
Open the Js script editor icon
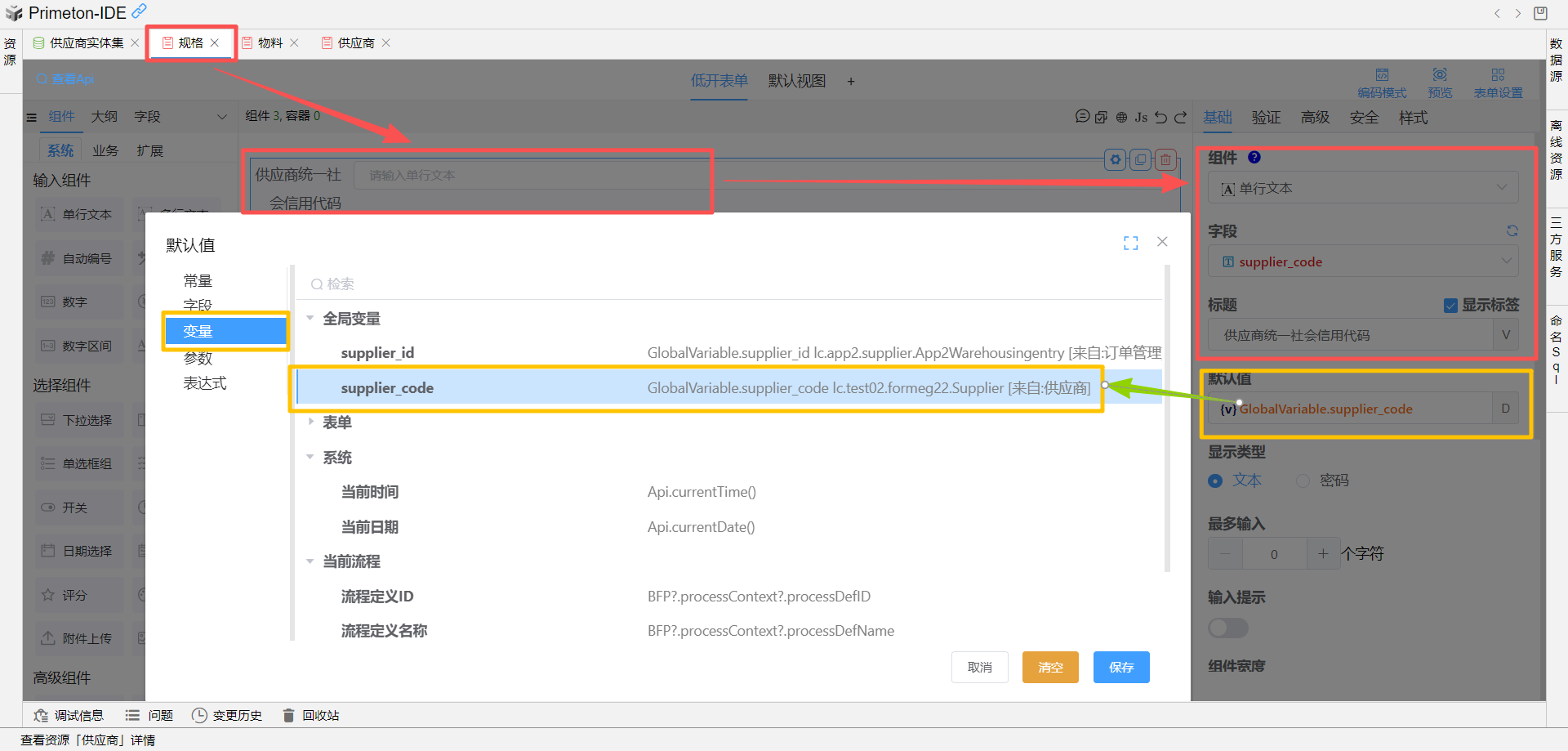click(x=1141, y=117)
